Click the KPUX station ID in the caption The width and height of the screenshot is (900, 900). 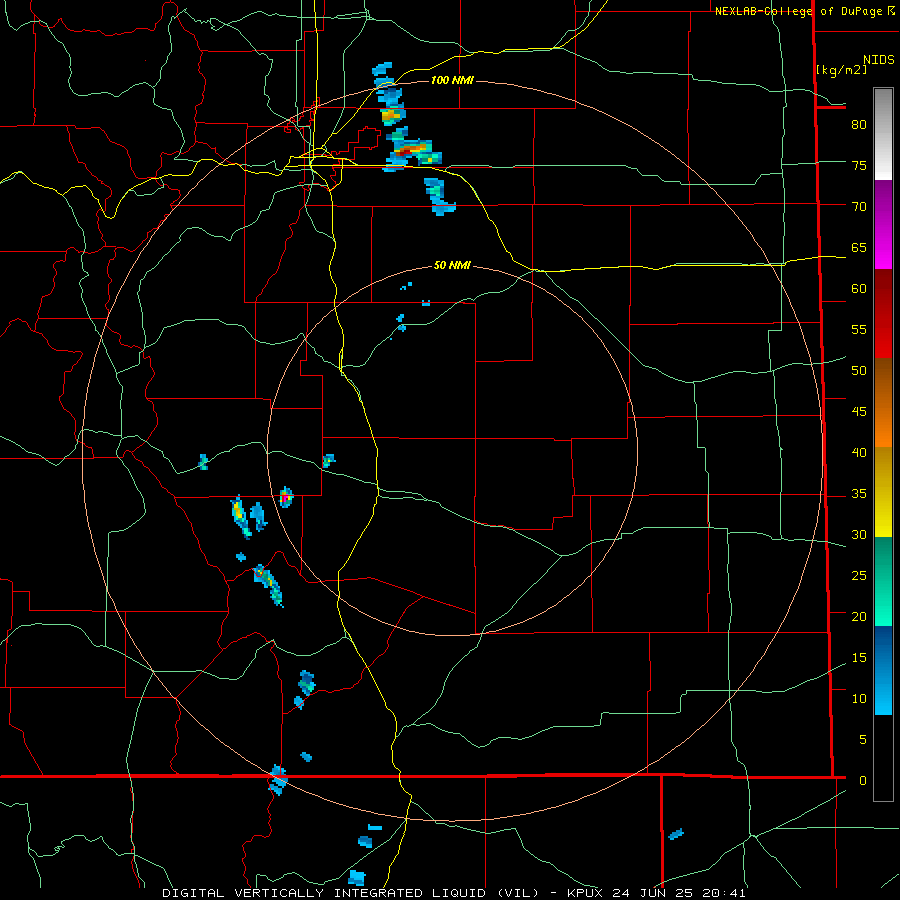click(x=586, y=893)
